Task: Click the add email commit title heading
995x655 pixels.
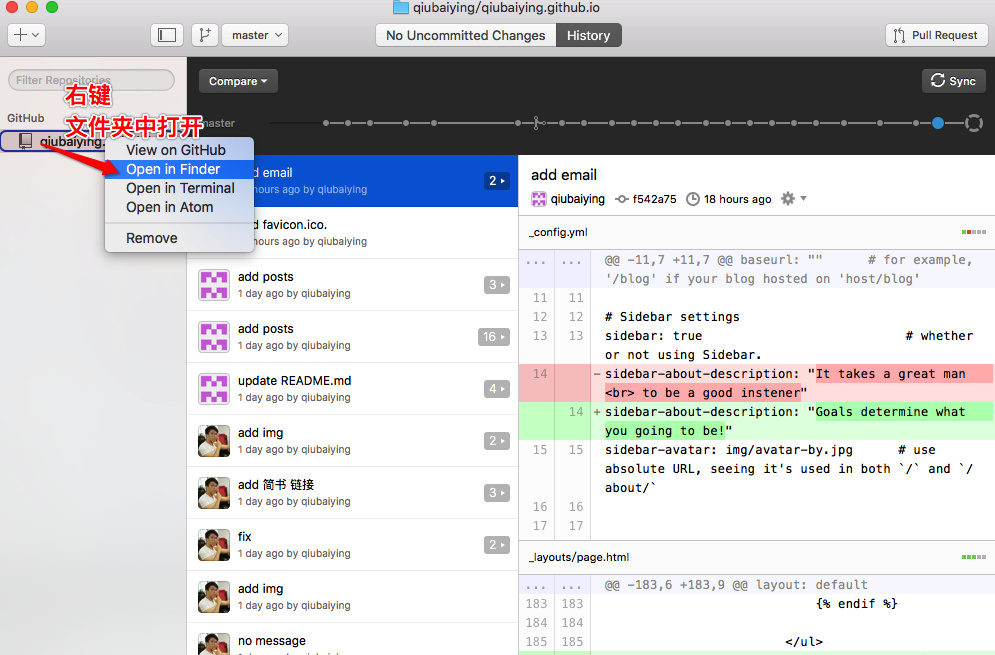Action: [563, 175]
